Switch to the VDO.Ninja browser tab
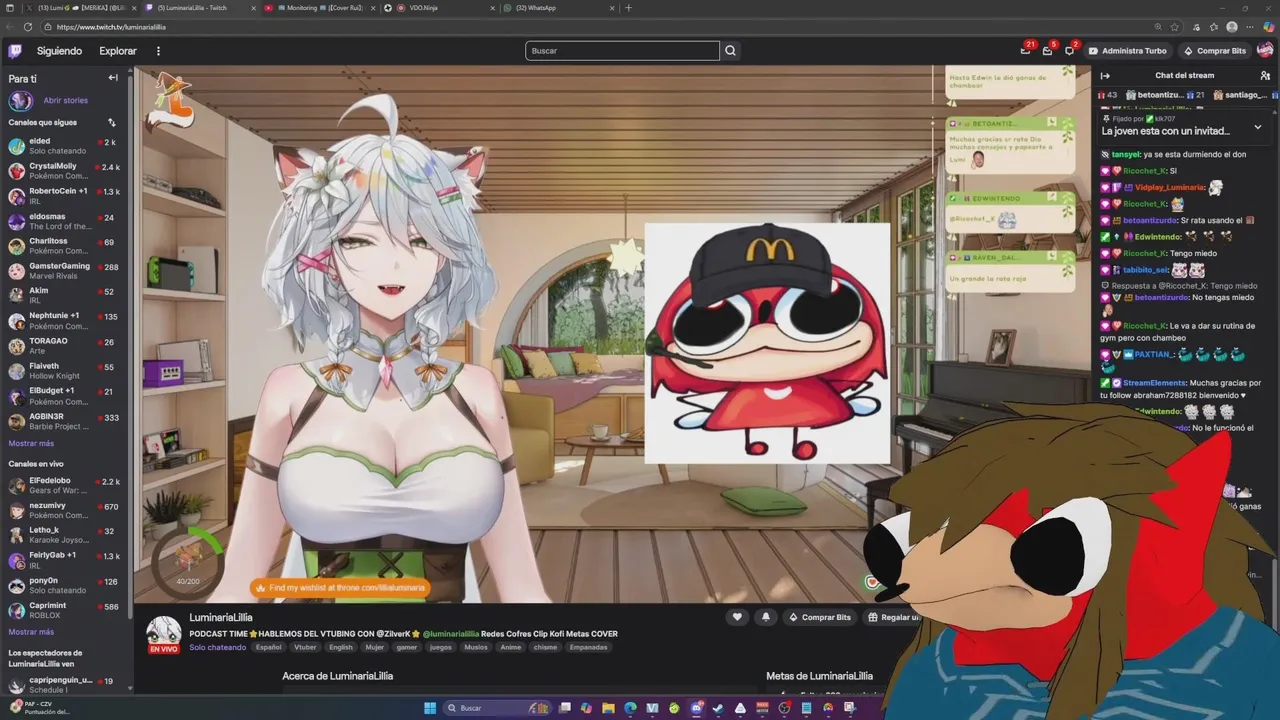 click(440, 8)
